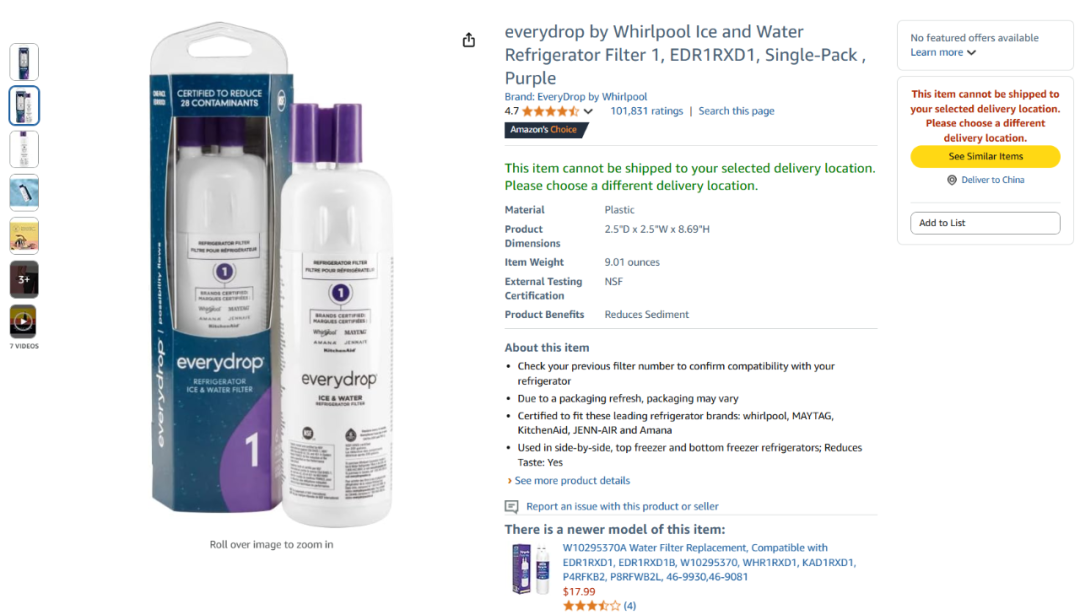The width and height of the screenshot is (1080, 615).
Task: Open the 101,831 ratings link
Action: tap(646, 111)
